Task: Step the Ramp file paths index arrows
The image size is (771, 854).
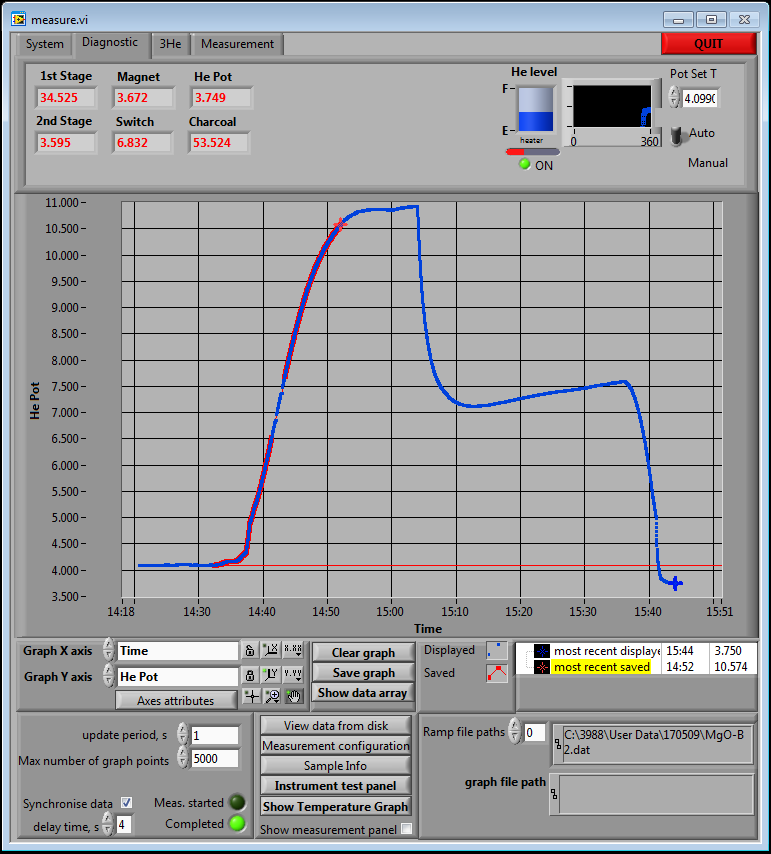Action: point(514,731)
